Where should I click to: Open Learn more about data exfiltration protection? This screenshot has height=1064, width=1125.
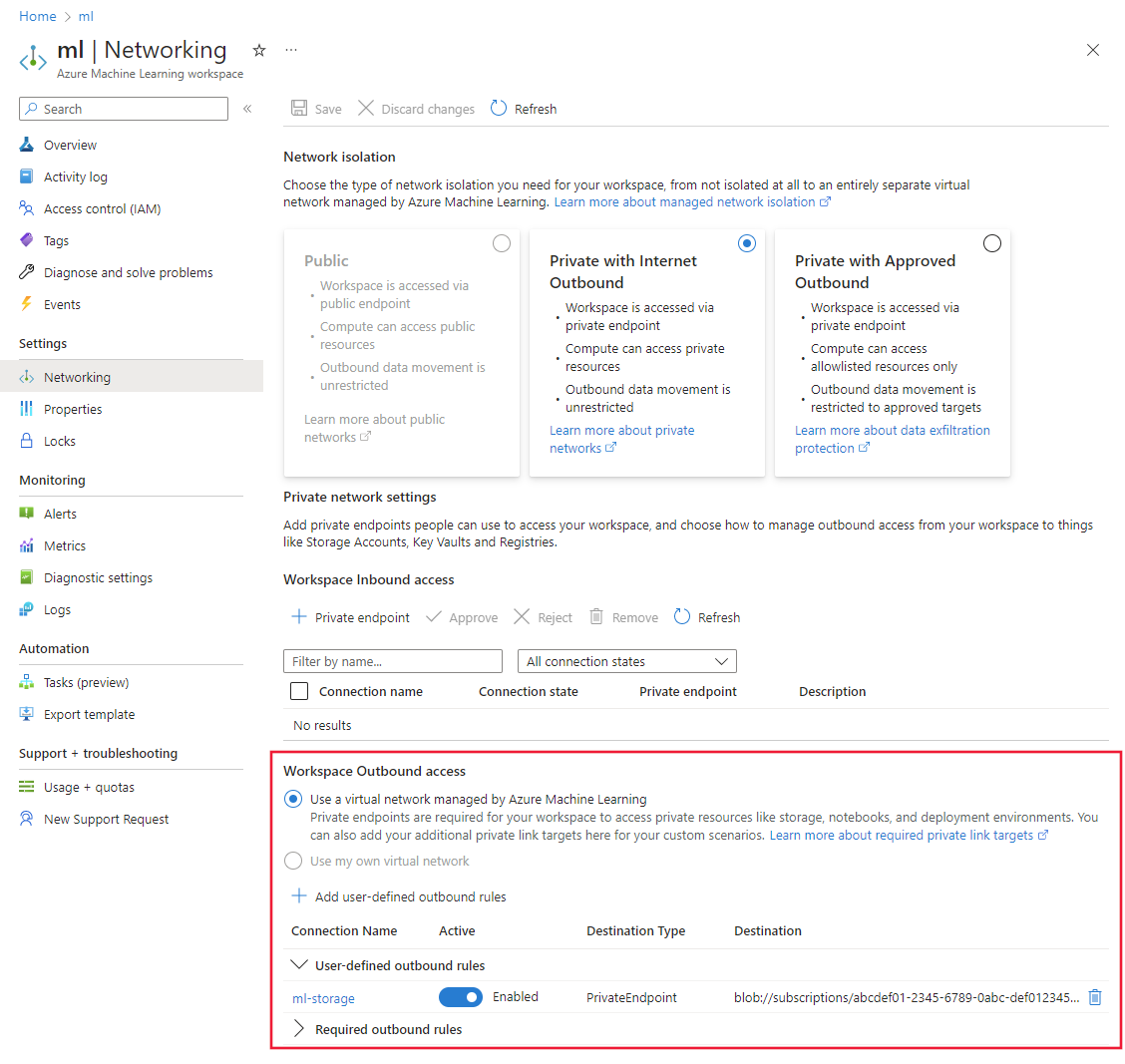click(892, 439)
